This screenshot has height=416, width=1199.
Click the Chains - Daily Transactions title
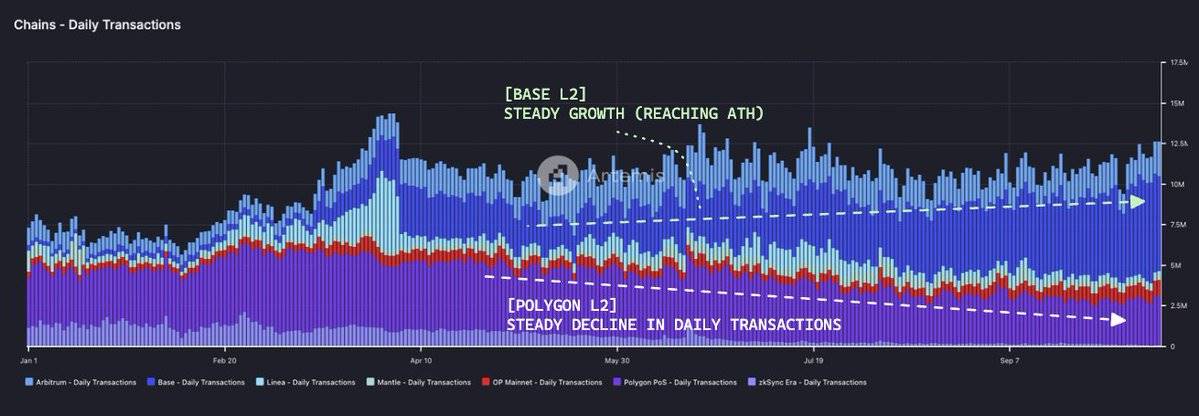(97, 24)
